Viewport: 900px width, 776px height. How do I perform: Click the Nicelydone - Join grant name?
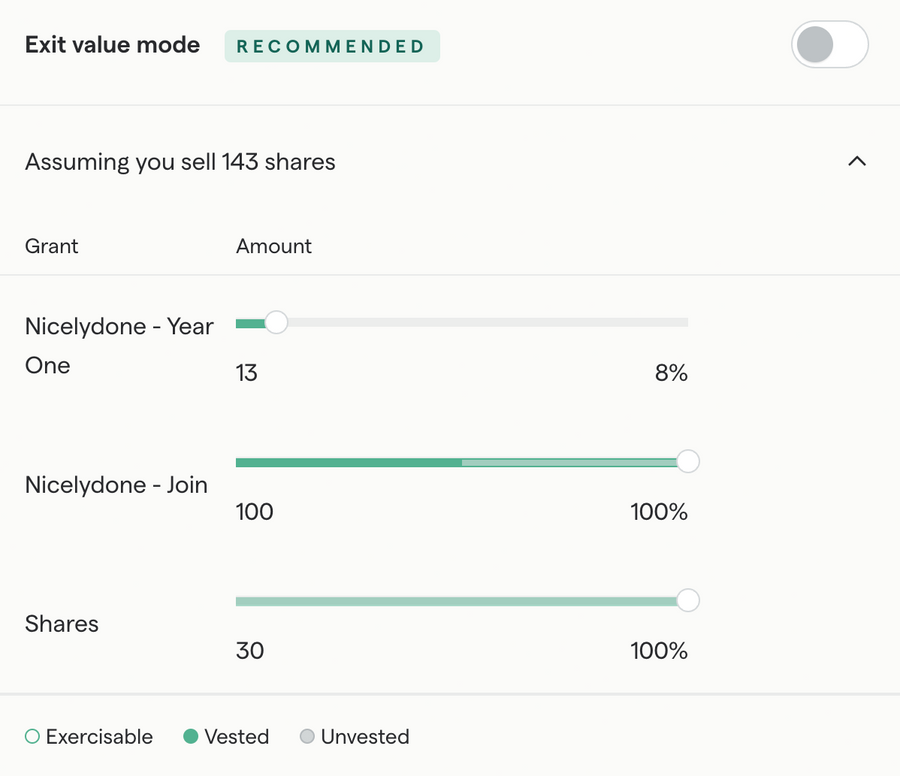pos(116,485)
